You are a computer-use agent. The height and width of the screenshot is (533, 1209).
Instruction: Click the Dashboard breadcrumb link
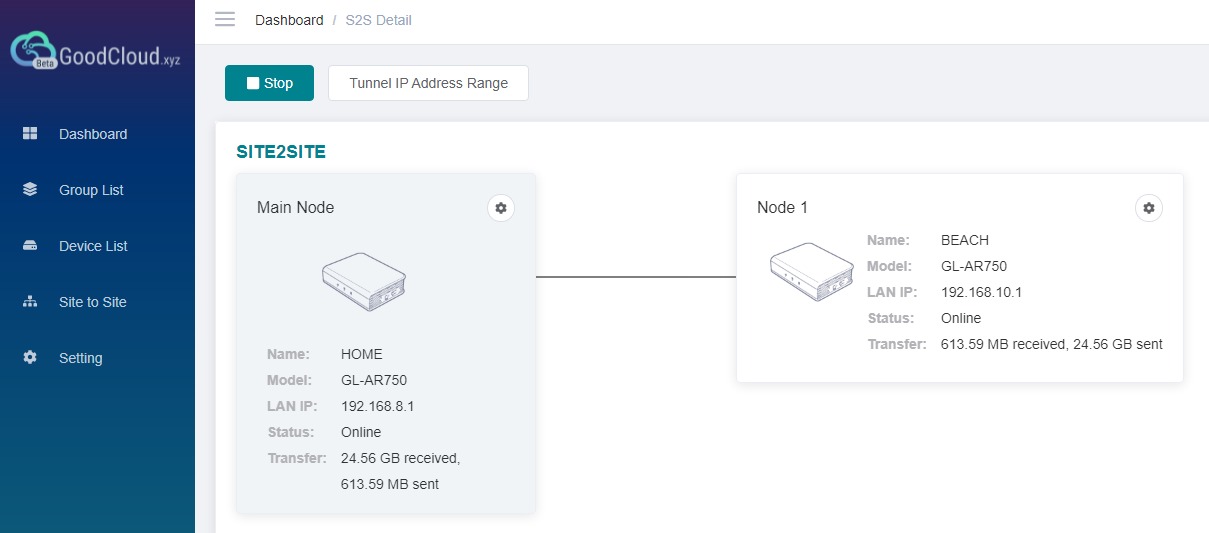289,20
